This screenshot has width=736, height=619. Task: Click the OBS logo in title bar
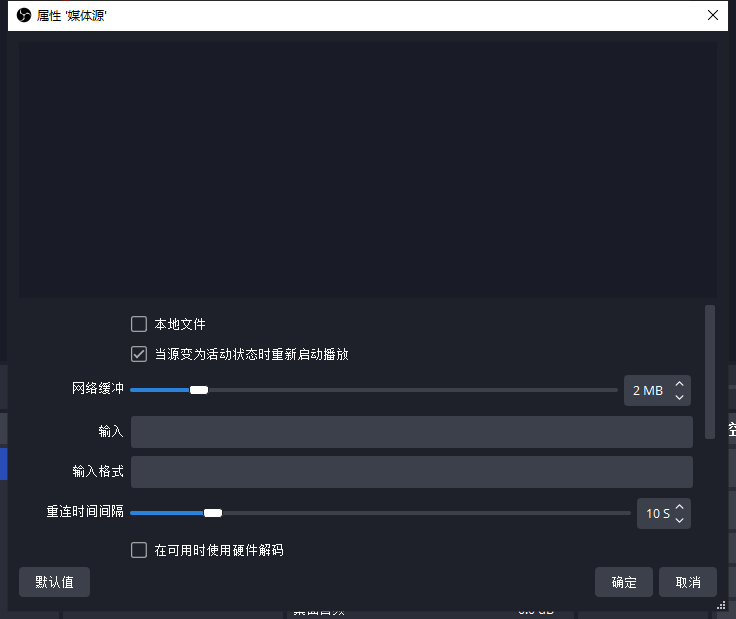(24, 15)
